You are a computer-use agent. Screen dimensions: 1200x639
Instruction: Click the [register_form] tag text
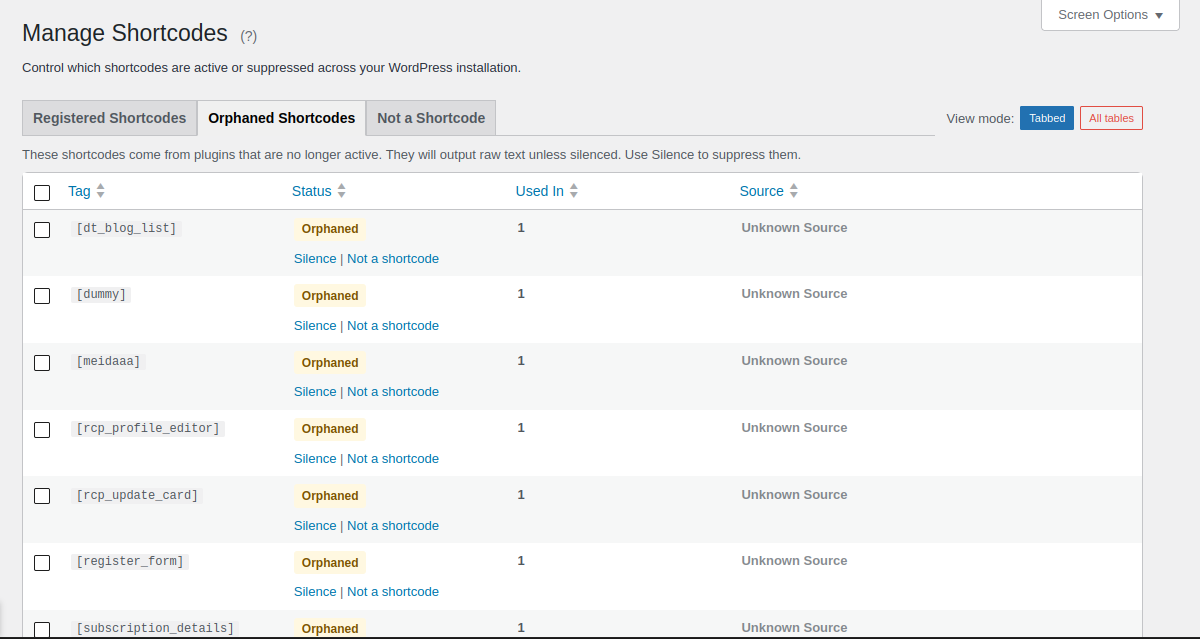(x=130, y=561)
